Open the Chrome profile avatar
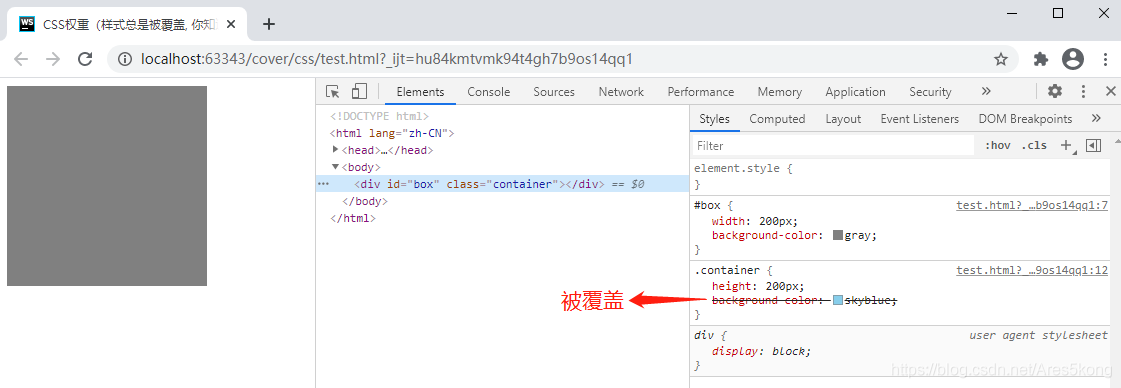This screenshot has width=1121, height=388. [1073, 59]
